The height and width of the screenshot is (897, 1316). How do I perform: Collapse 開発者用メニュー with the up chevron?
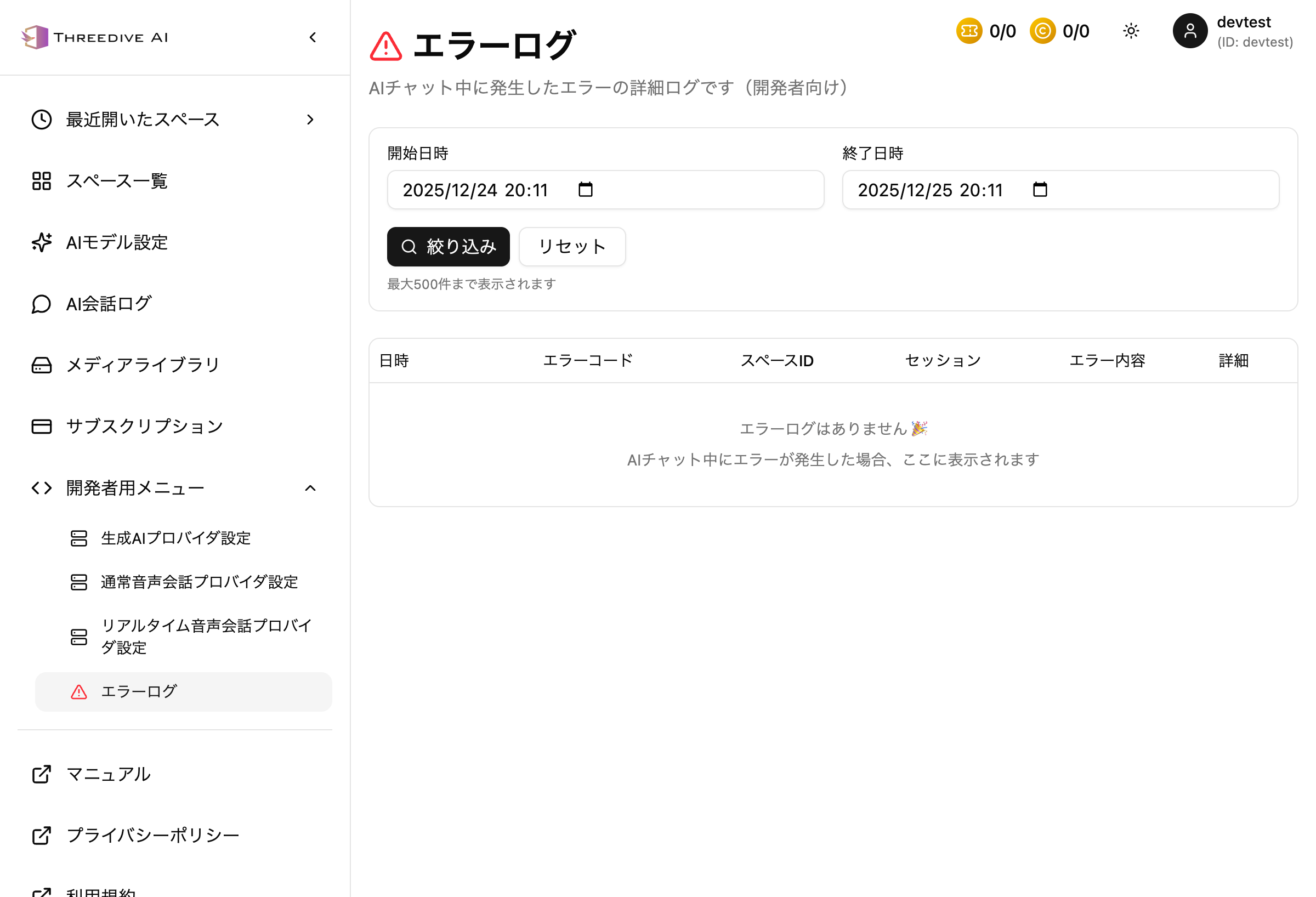(x=310, y=488)
